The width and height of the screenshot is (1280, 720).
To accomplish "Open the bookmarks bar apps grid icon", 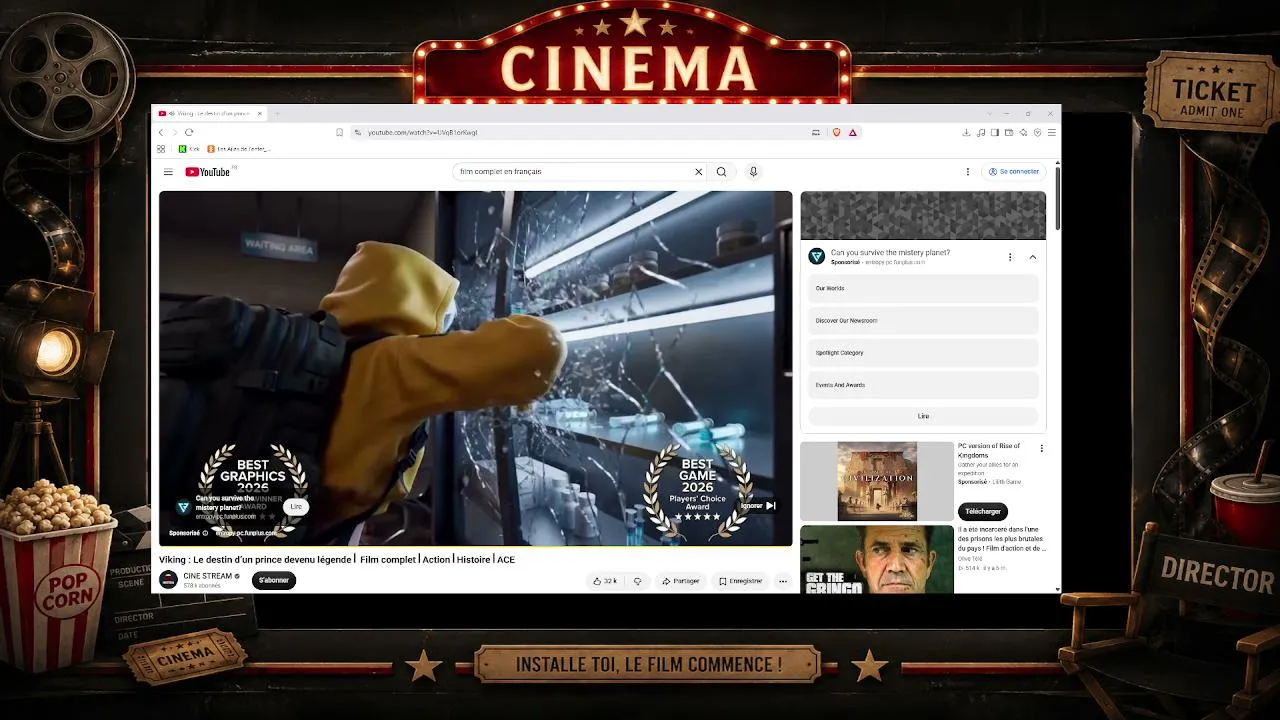I will pyautogui.click(x=161, y=149).
